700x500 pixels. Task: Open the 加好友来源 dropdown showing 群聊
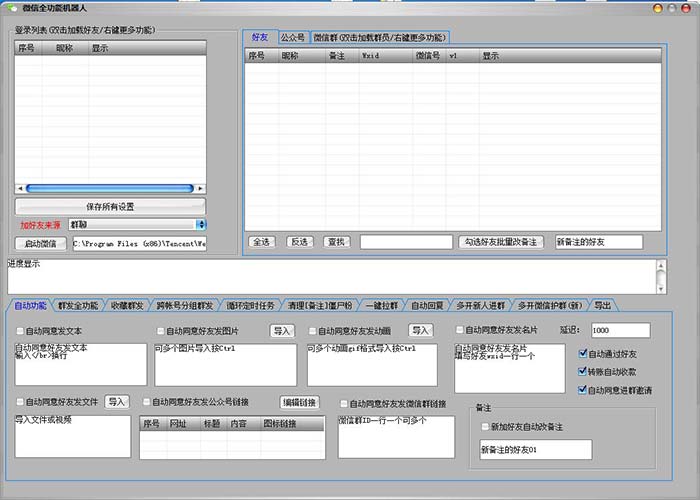click(x=138, y=225)
